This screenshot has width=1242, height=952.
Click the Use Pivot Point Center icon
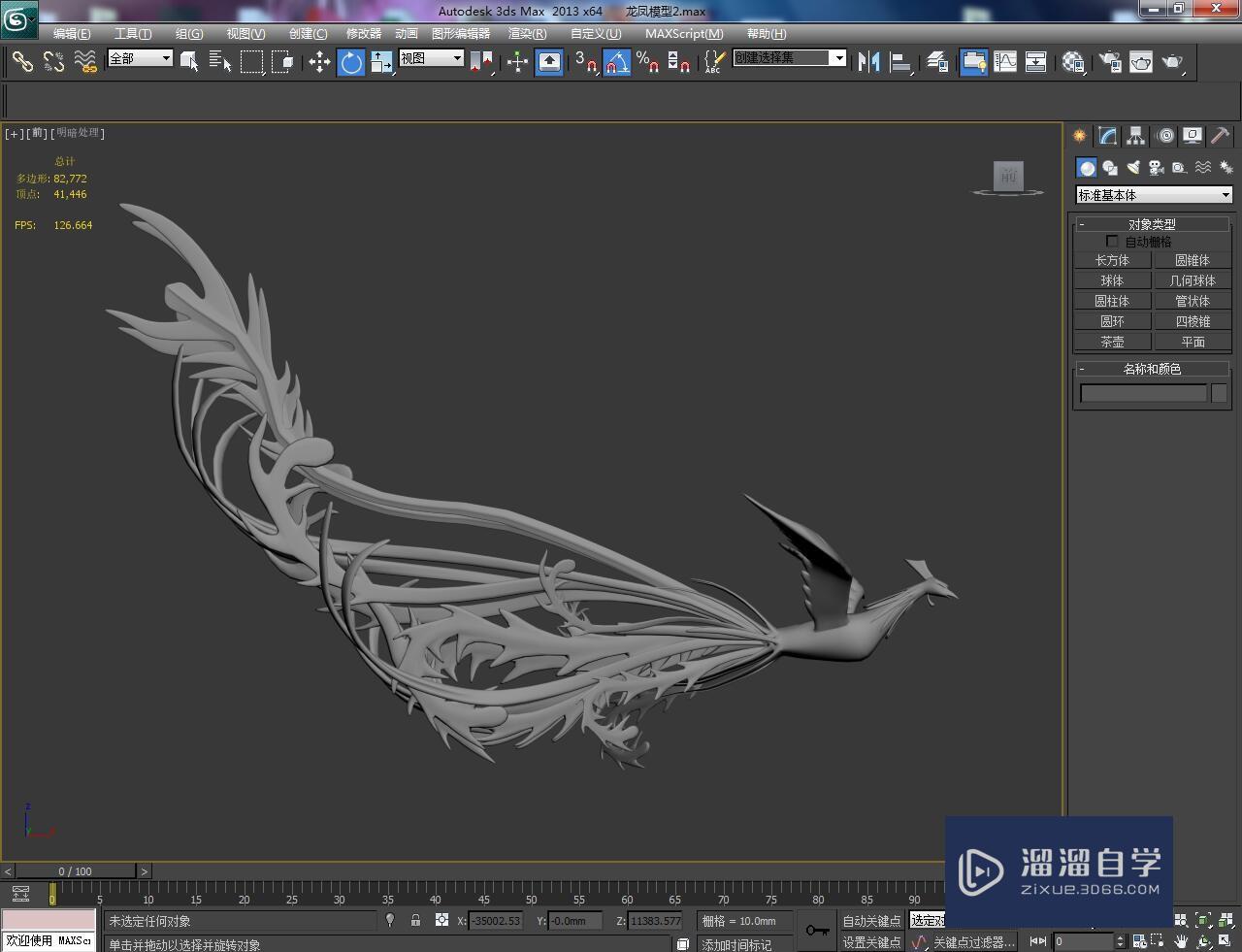481,62
